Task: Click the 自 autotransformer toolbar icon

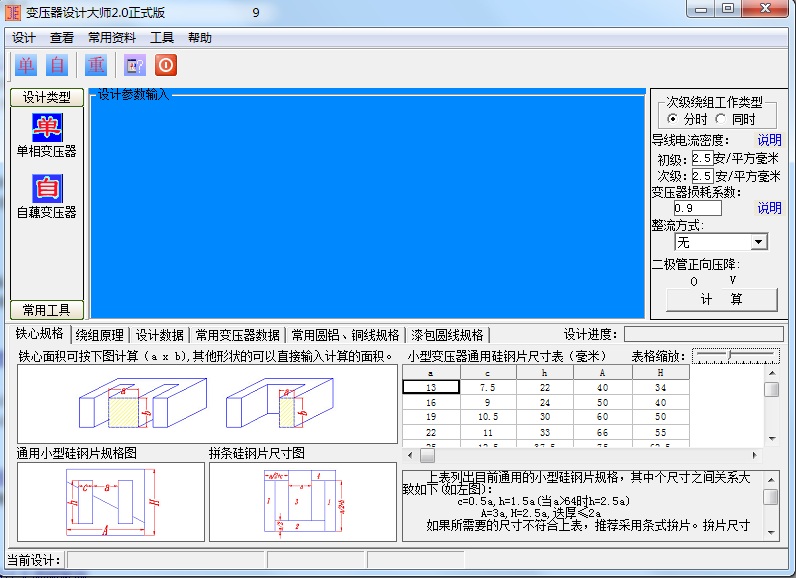Action: pyautogui.click(x=58, y=65)
